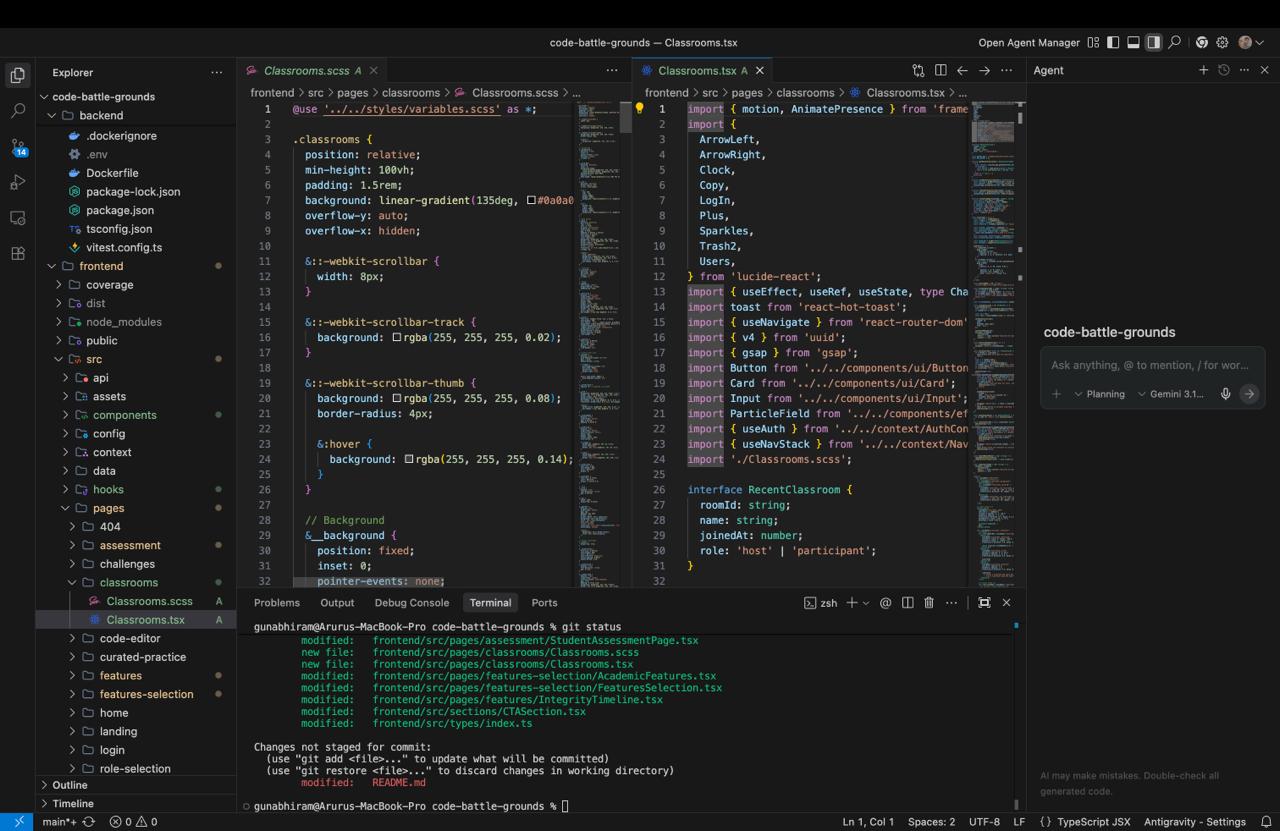1280x831 pixels.
Task: Open Dockerfile in the explorer
Action: coord(112,173)
